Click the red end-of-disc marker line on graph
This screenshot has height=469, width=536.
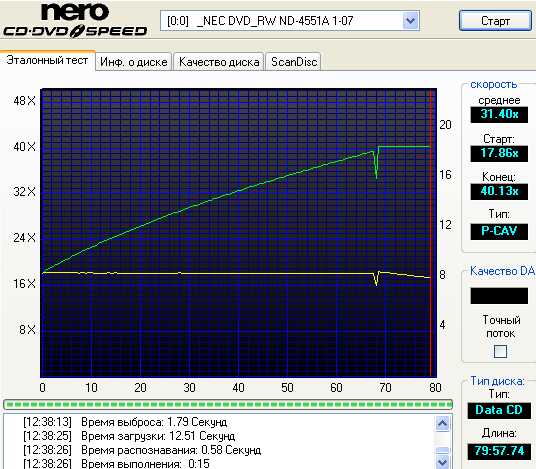click(x=430, y=232)
